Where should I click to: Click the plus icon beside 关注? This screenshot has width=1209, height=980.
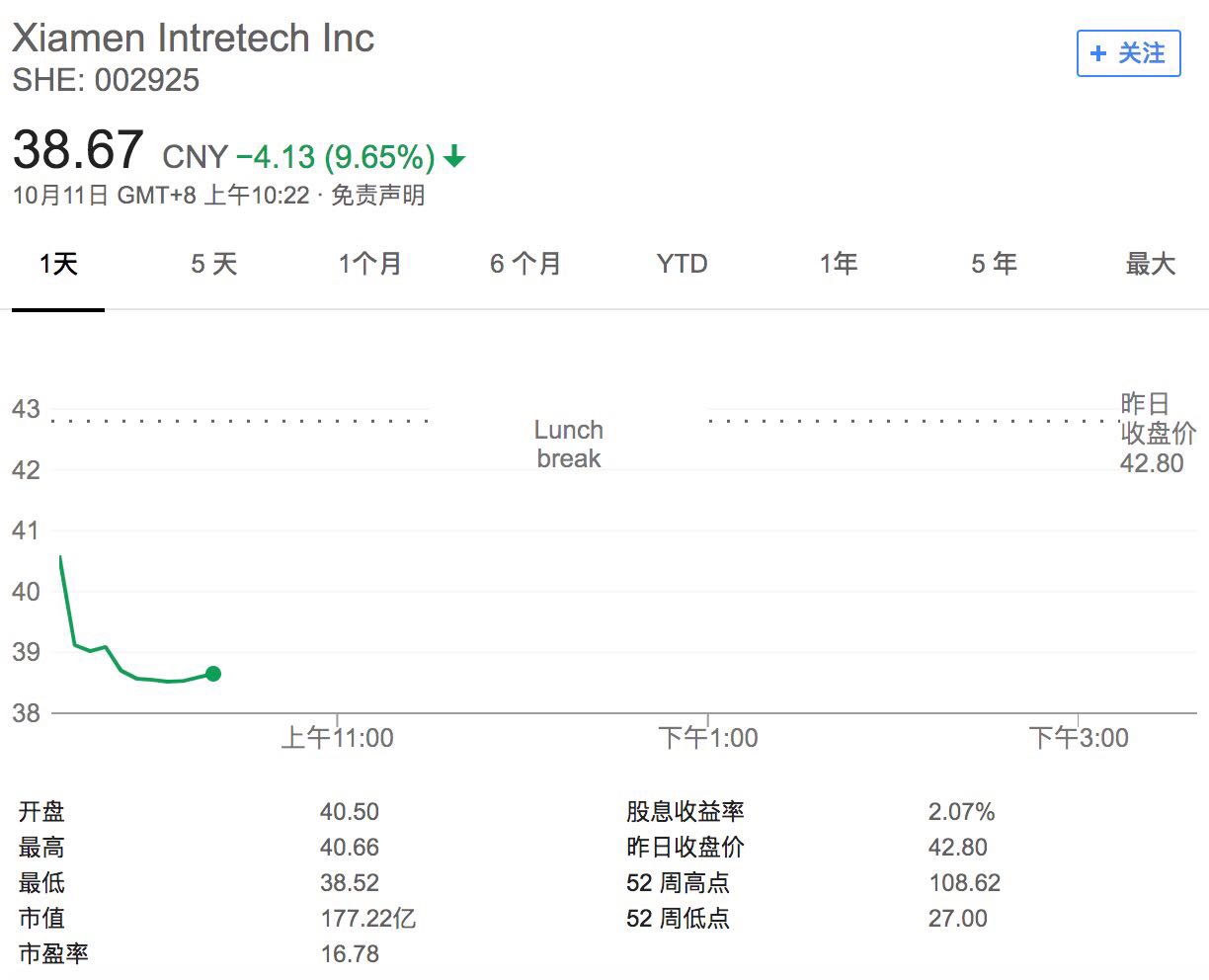(1097, 53)
